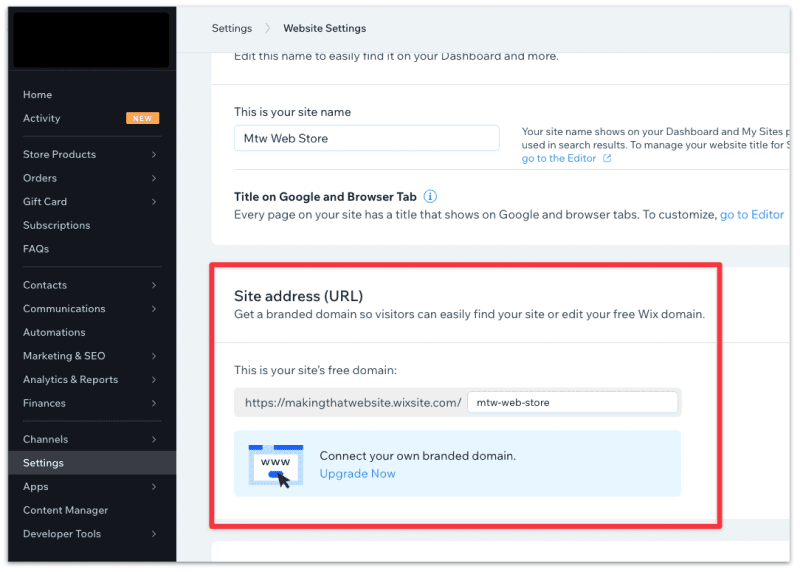Expand the Developer Tools chevron
The width and height of the screenshot is (800, 572).
pos(154,533)
